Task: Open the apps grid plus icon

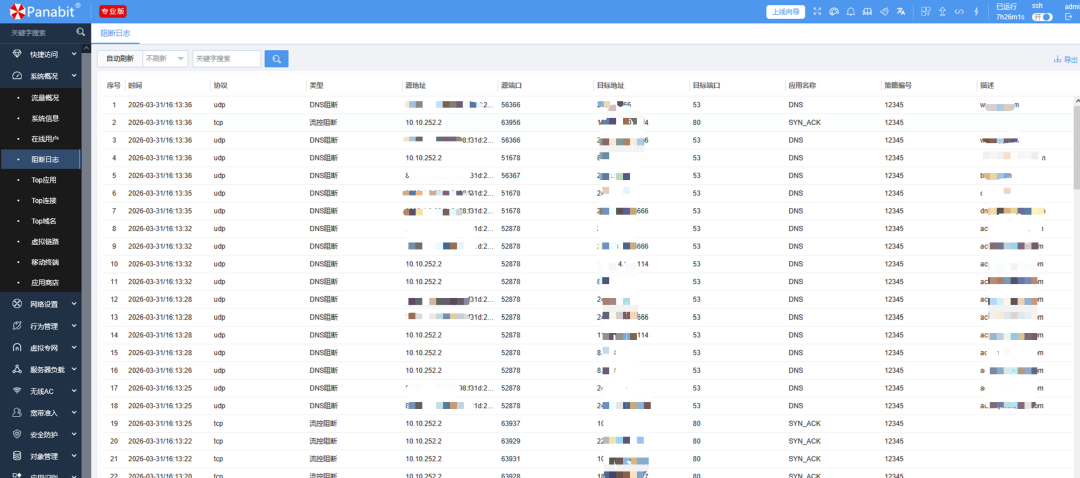Action: coord(926,12)
